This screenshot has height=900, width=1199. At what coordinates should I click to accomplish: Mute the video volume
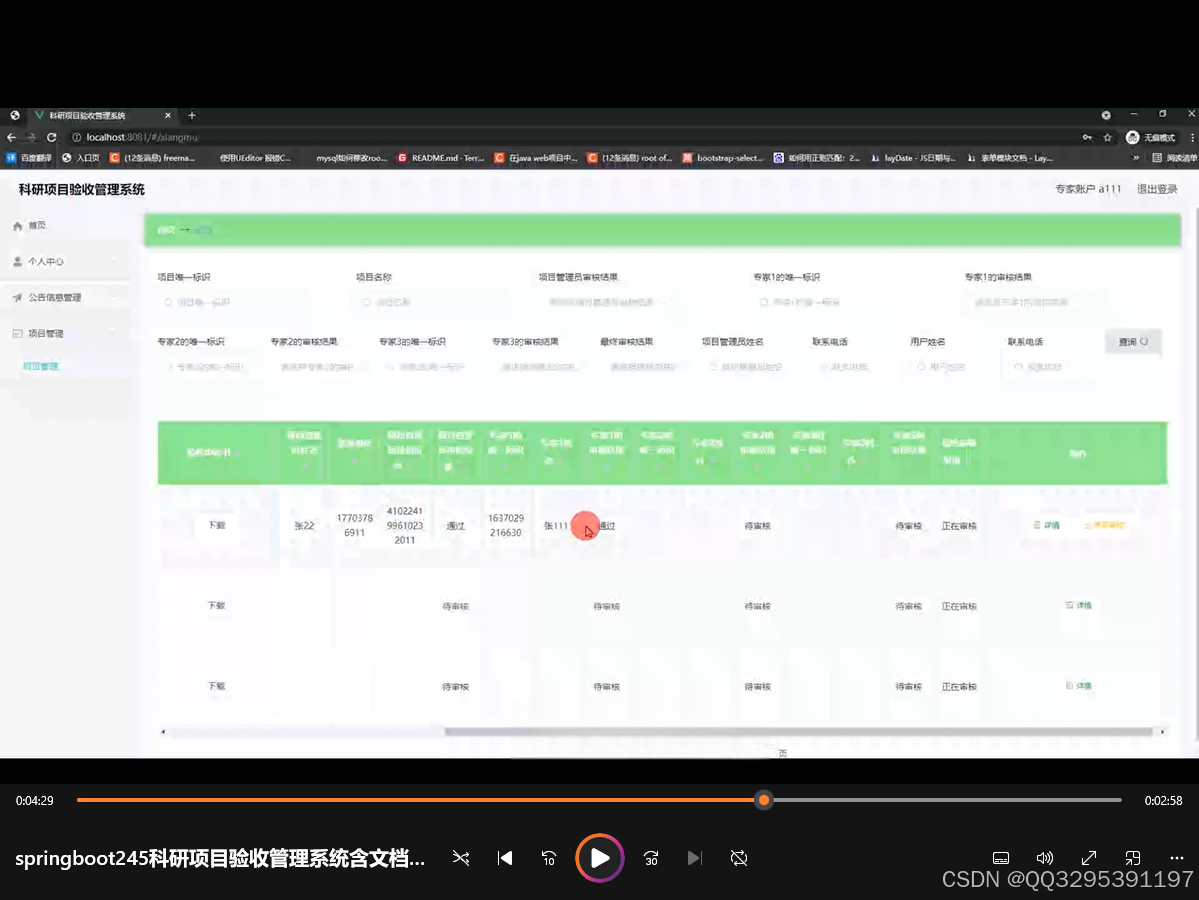[x=1045, y=858]
